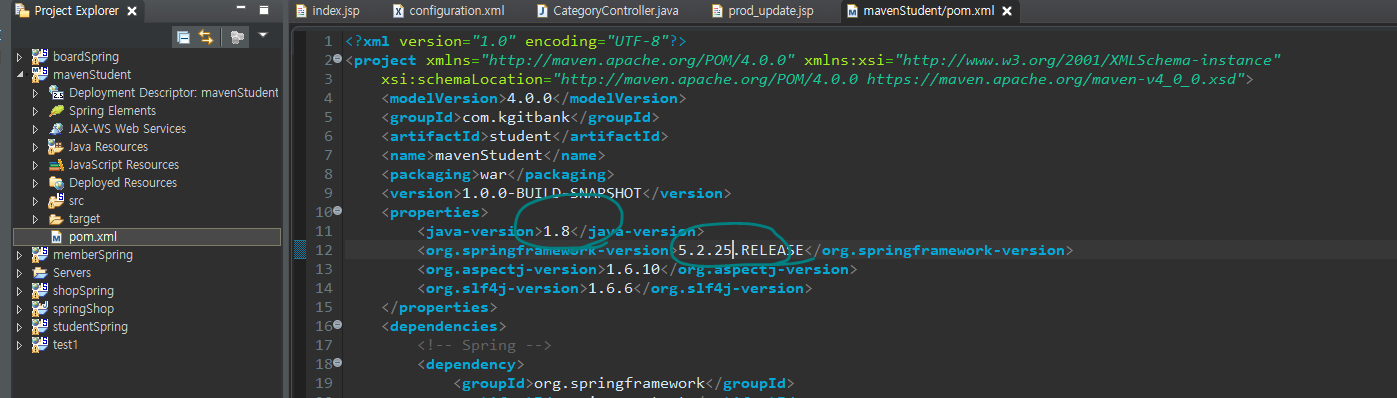Fold the project element at line 2
Screen dimensions: 1397x398
337,59
